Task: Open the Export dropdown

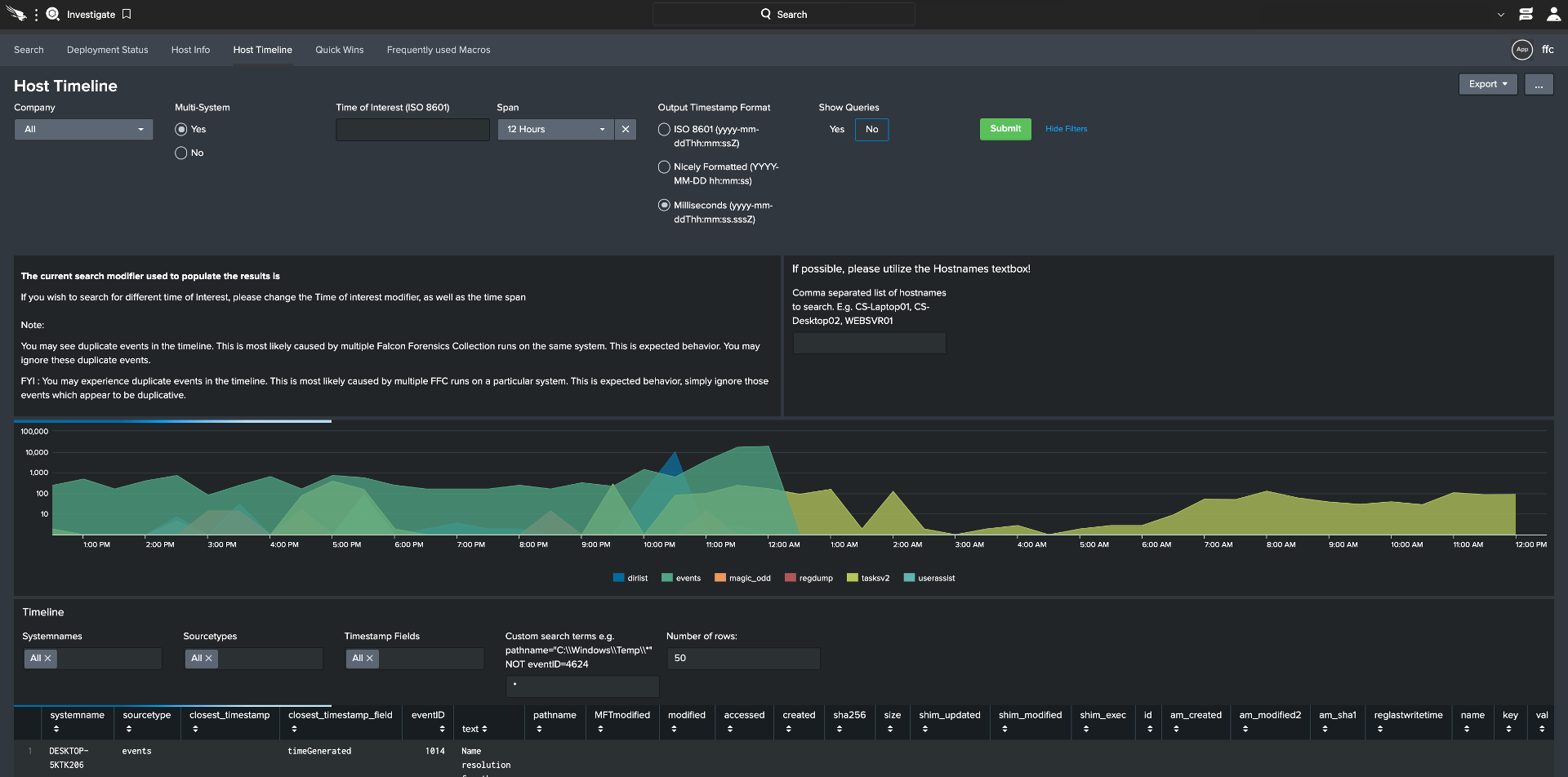Action: [x=1487, y=84]
